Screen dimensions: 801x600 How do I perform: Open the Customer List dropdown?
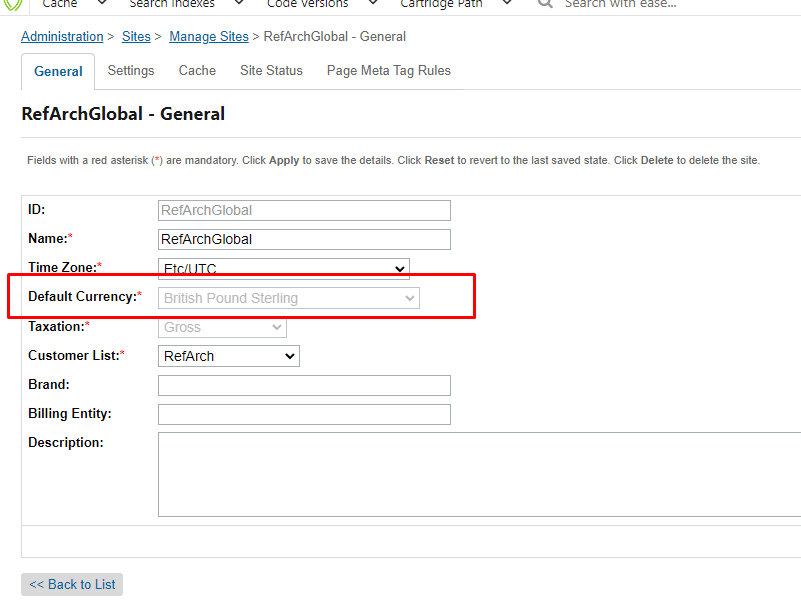pos(228,356)
